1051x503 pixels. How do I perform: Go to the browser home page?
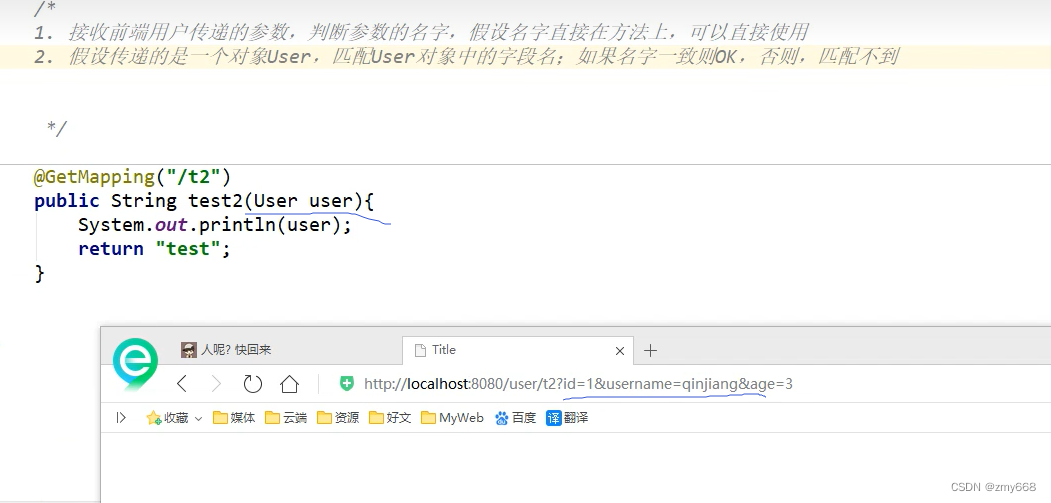(289, 384)
